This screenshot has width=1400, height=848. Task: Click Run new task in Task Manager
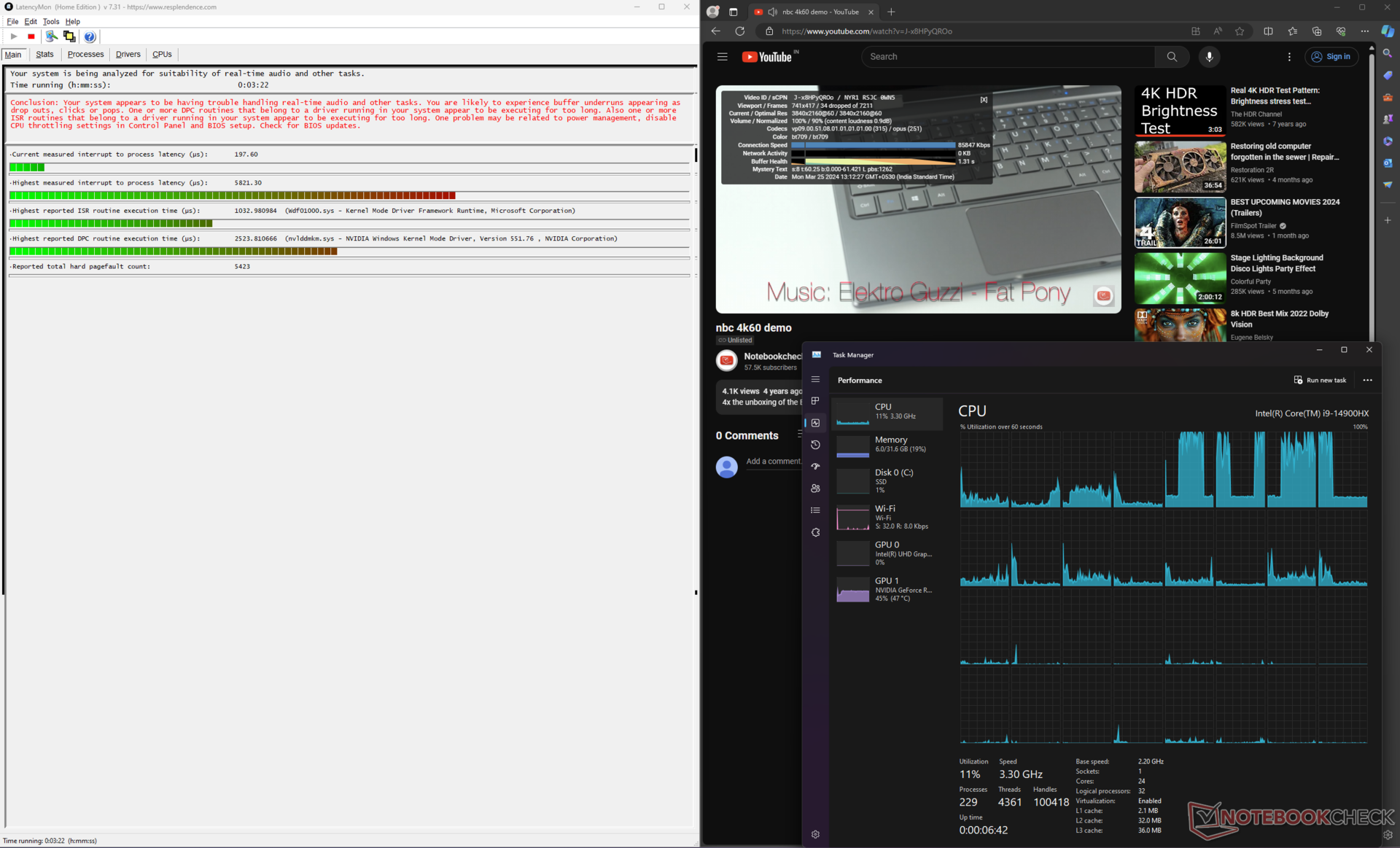(1320, 380)
